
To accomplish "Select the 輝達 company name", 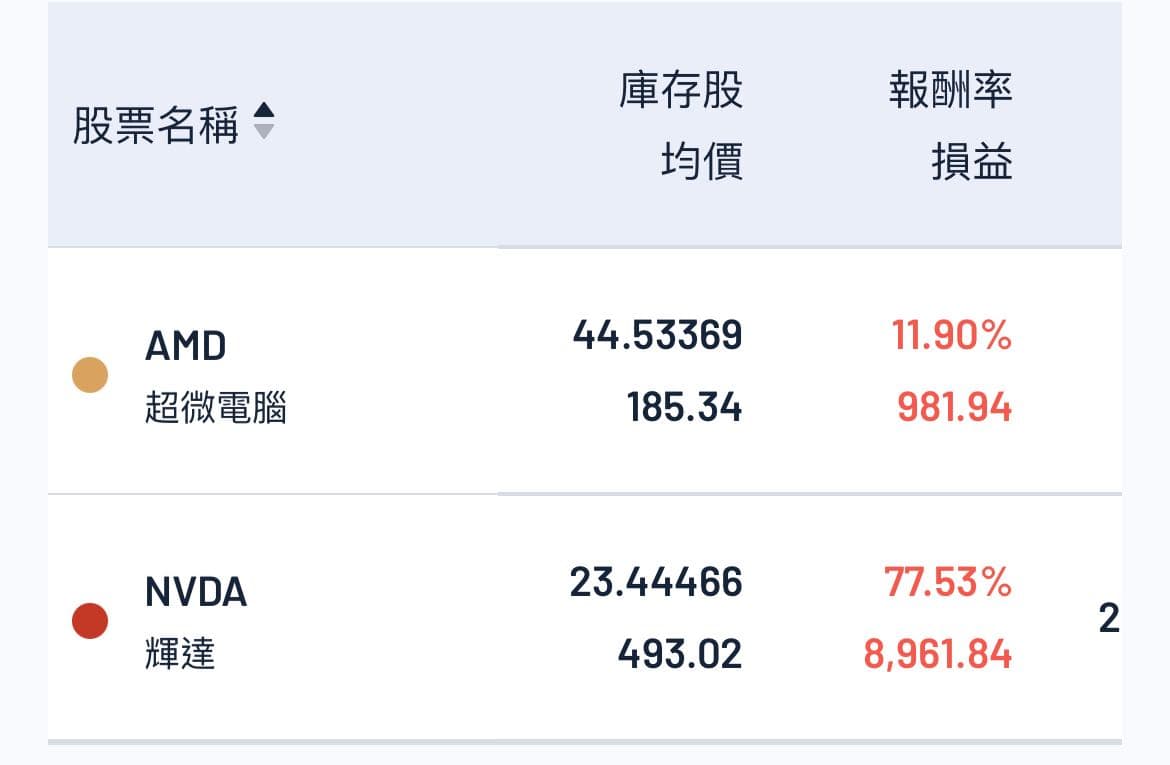I will point(180,655).
